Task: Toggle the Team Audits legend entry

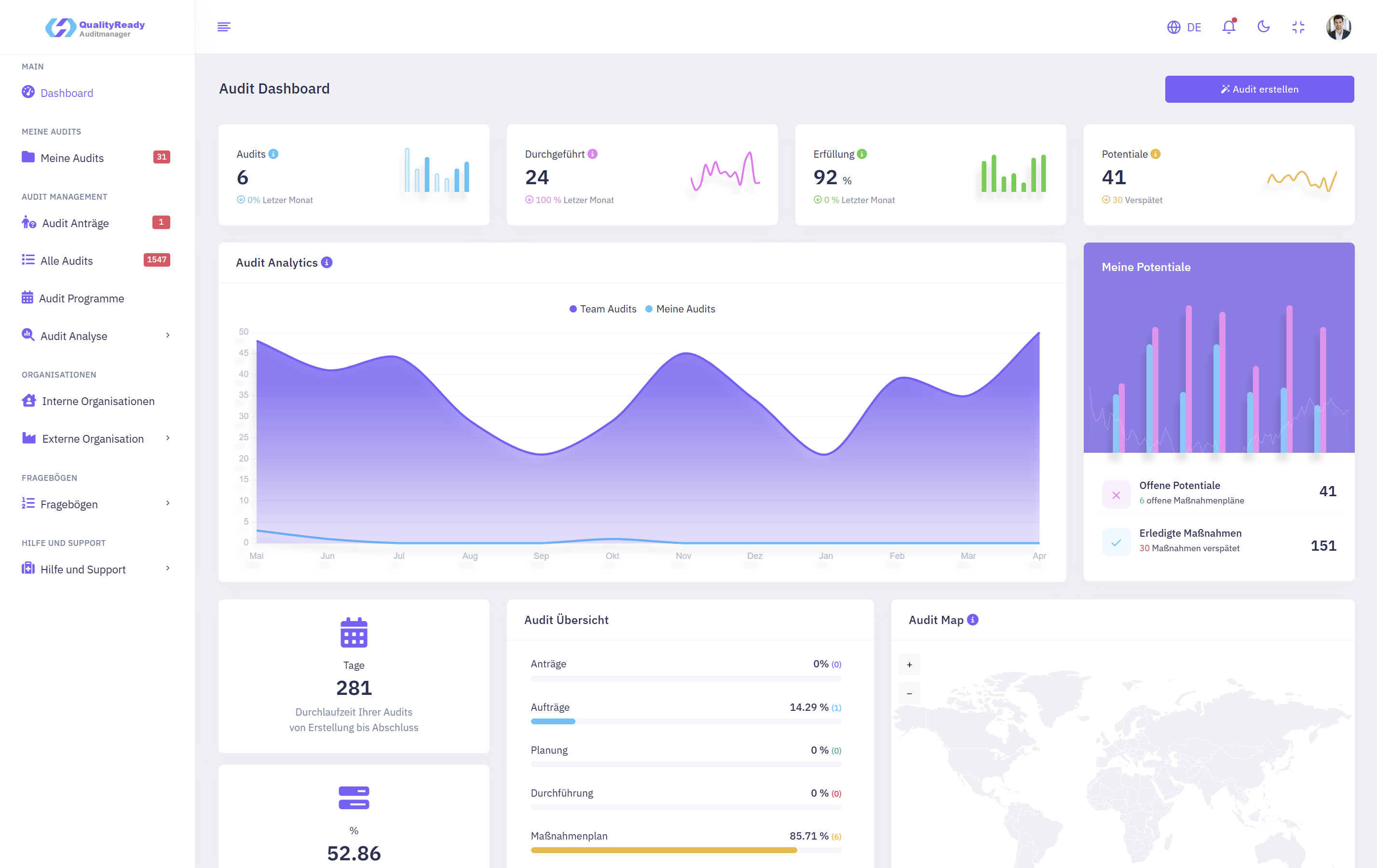Action: [x=603, y=309]
